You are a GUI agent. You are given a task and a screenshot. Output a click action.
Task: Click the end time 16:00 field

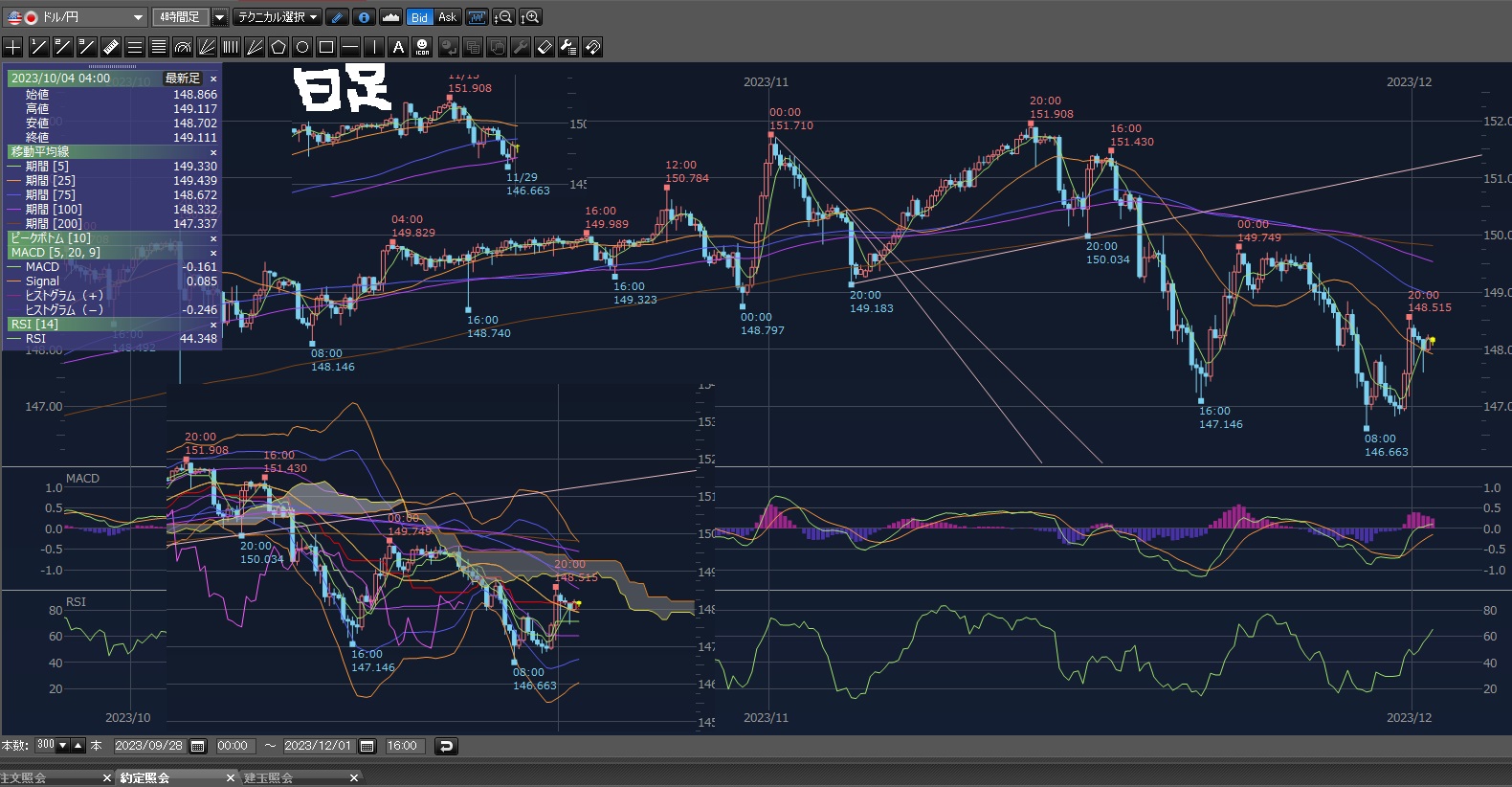point(402,746)
